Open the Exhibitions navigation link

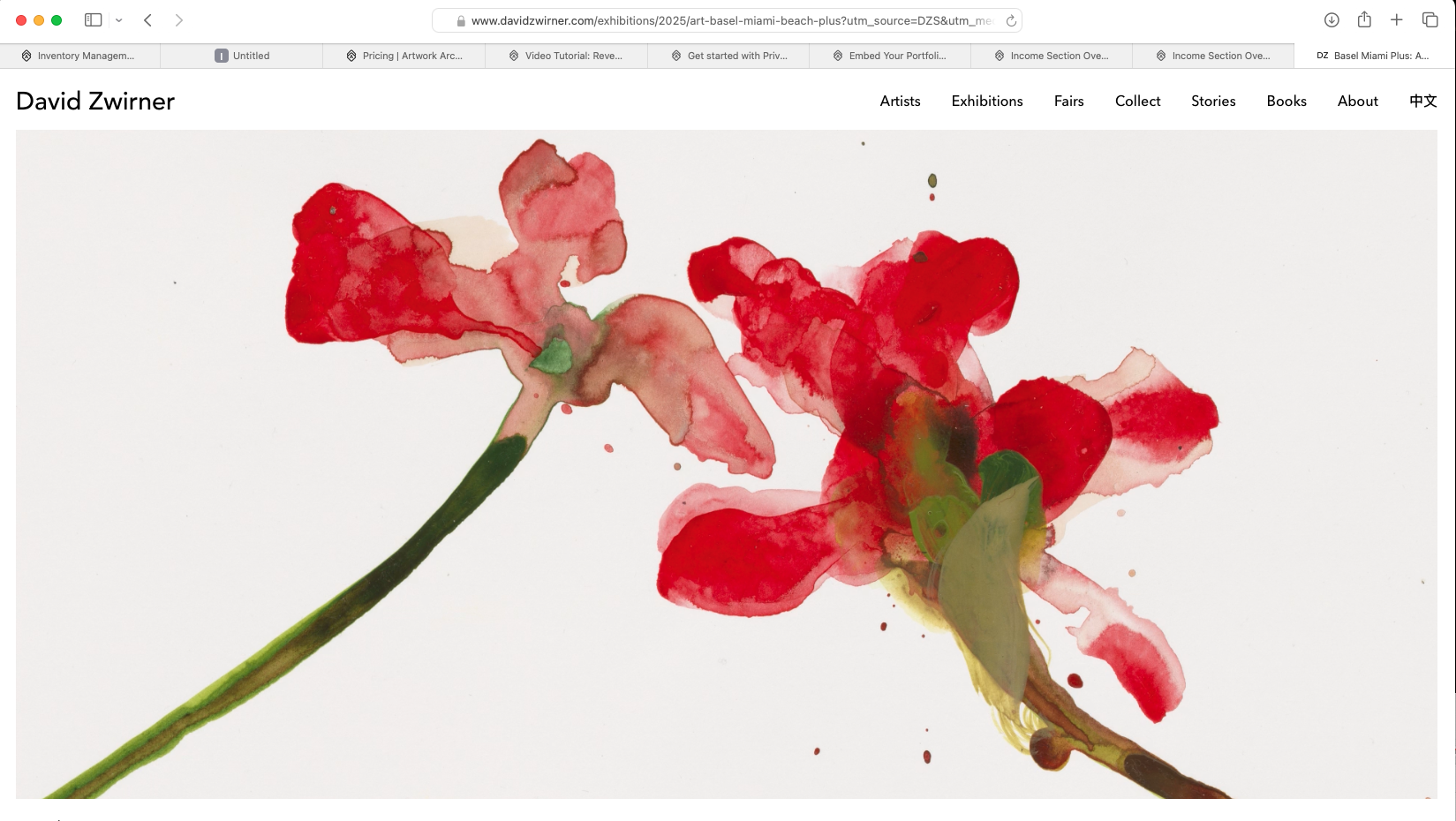987,101
